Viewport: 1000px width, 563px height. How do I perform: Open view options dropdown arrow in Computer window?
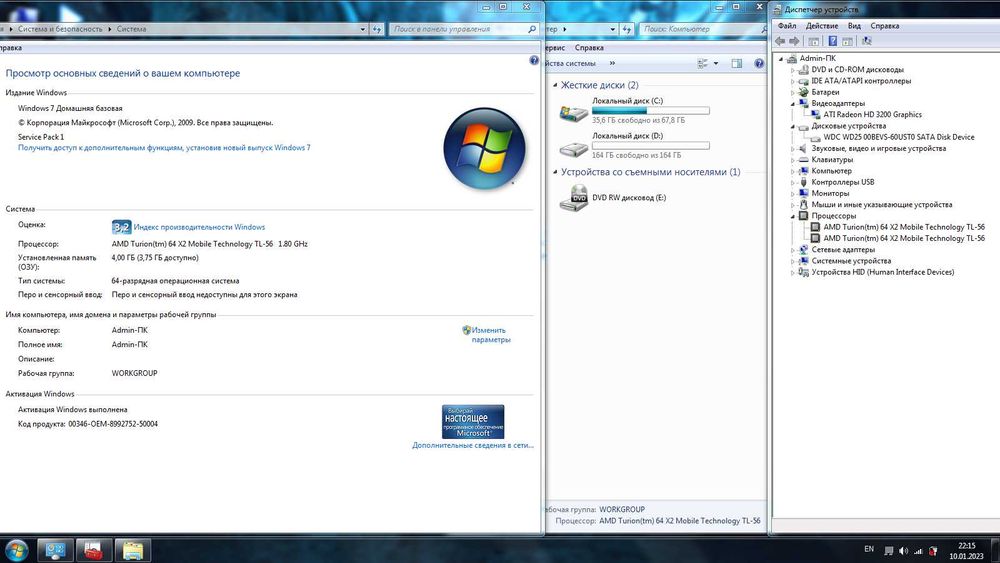pos(716,63)
